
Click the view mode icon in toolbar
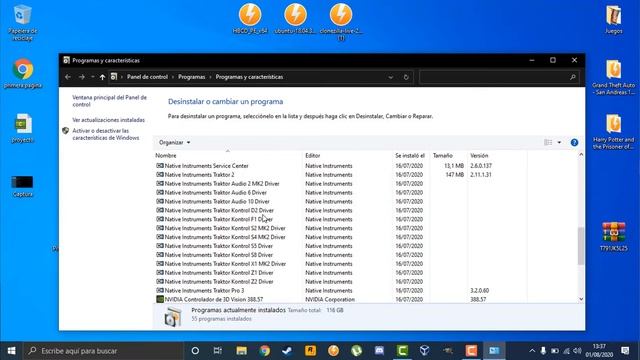(548, 142)
